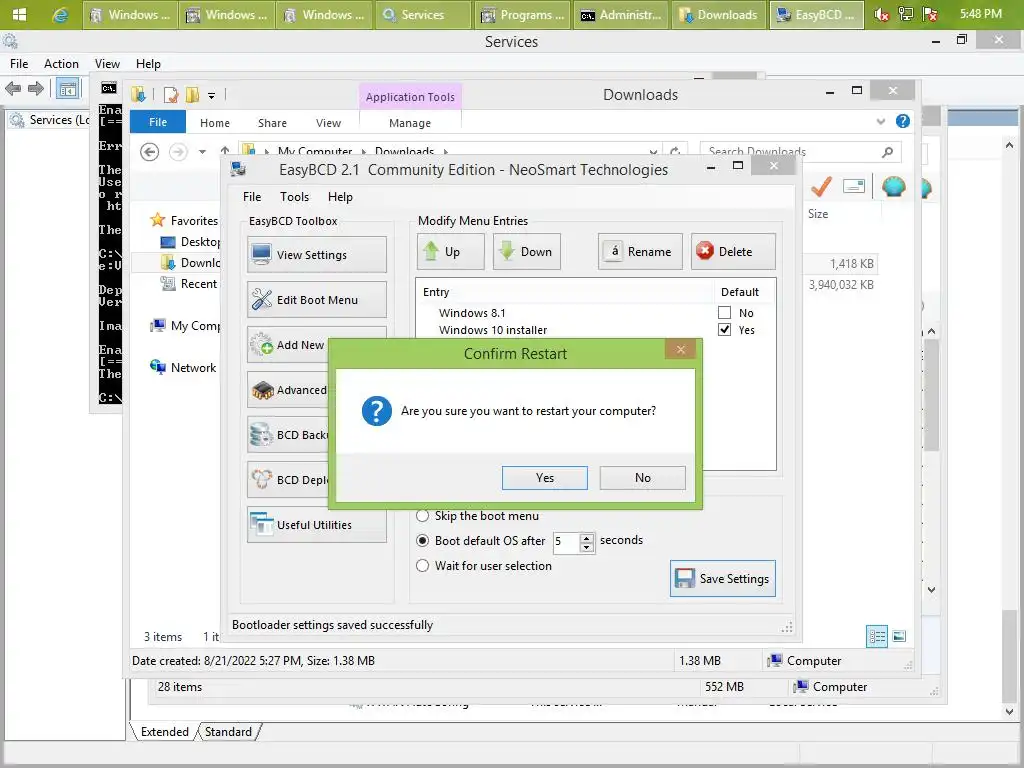The image size is (1024, 768).
Task: Rename the selected boot entry
Action: click(640, 251)
